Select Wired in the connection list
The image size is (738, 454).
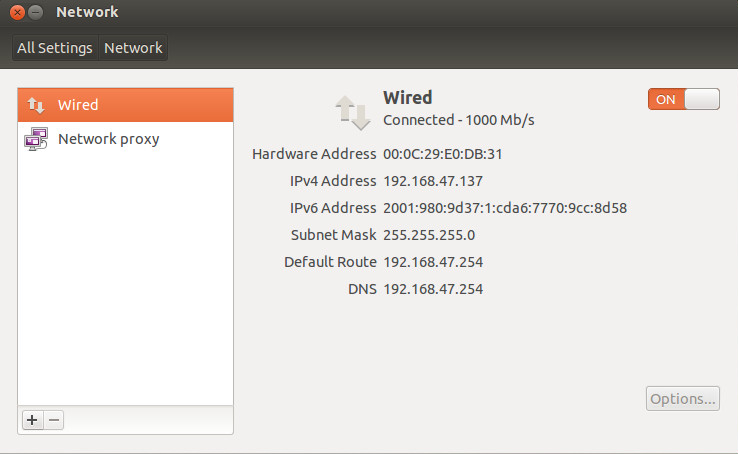126,105
